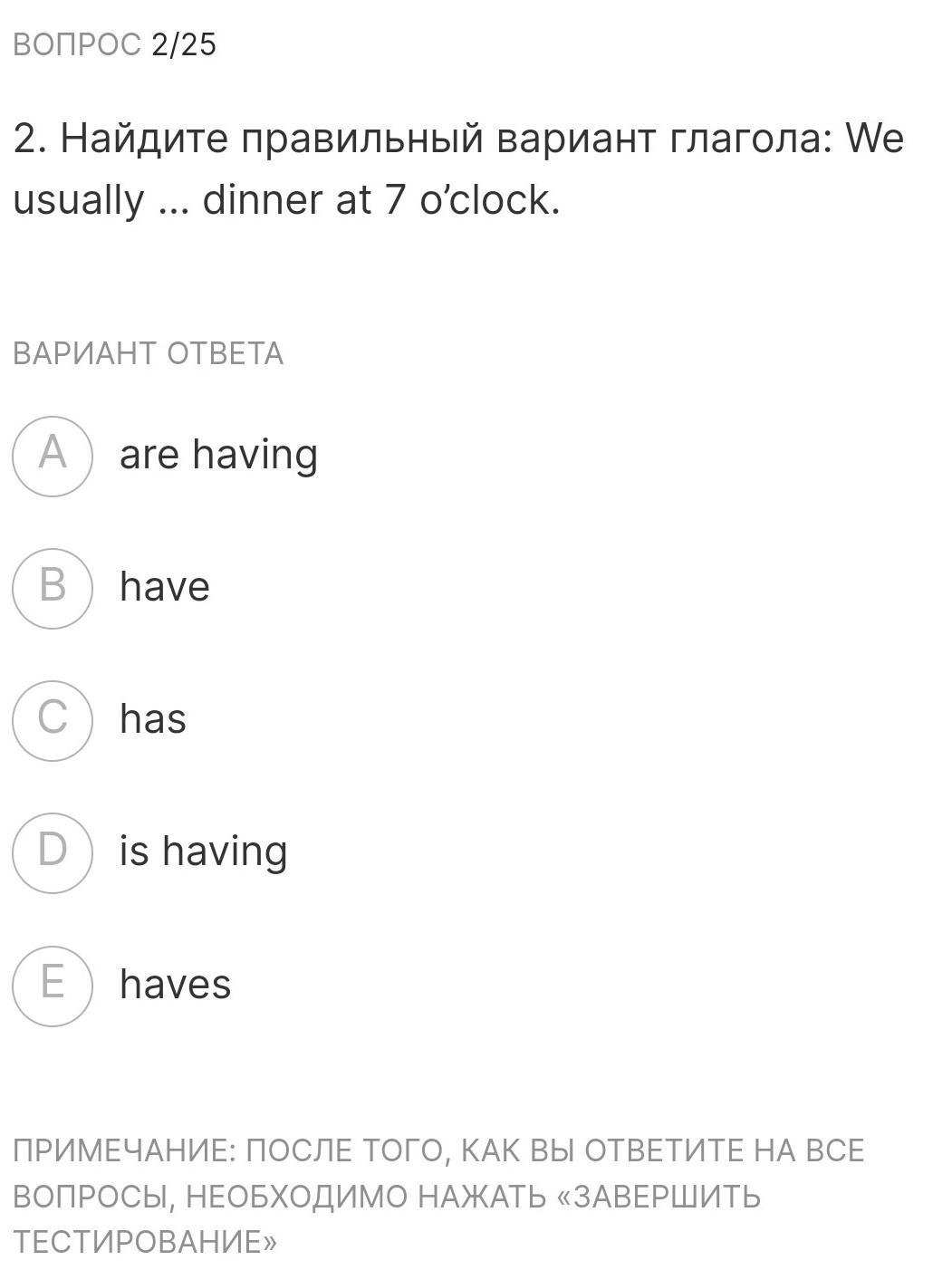Click the word 'ПРИМЕЧАНИЕ' in the note
This screenshot has width=952, height=1270.
coord(124,1150)
